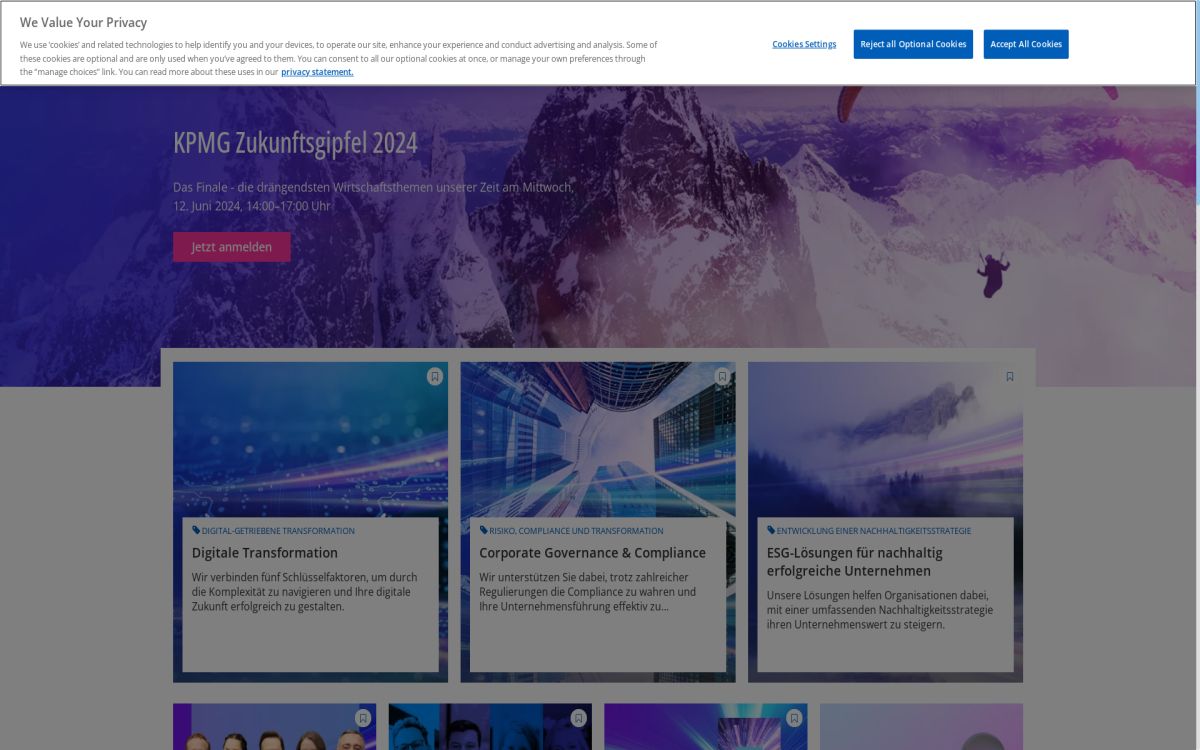Bookmark the Corporate Governance & Compliance card
The image size is (1200, 750).
point(722,377)
